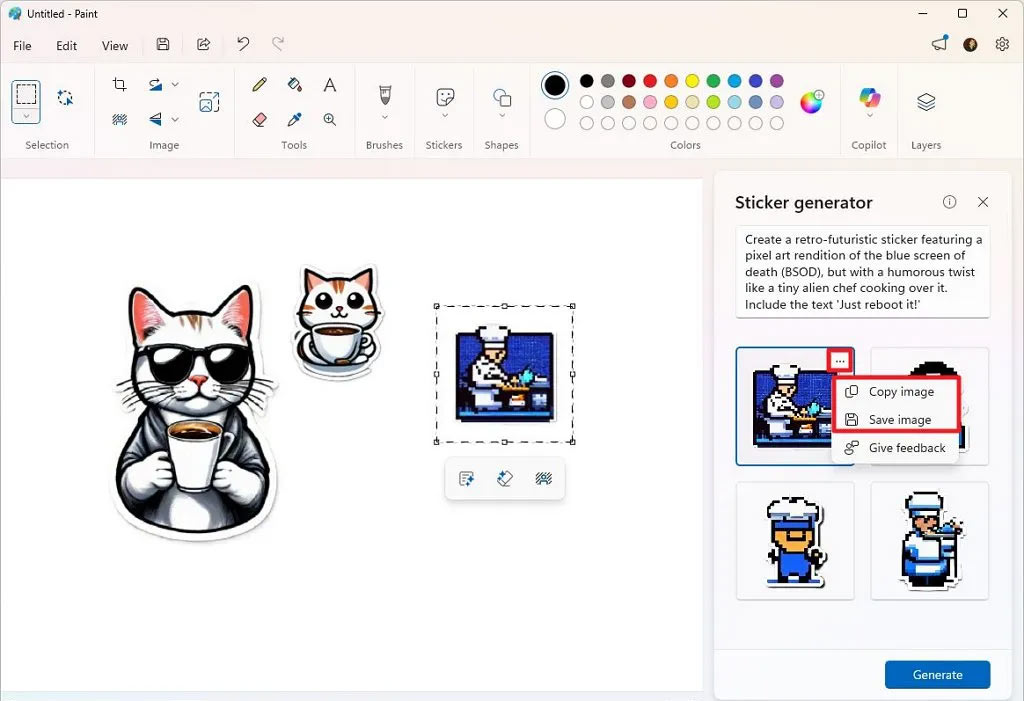Click the sticker prompt text box
Viewport: 1024px width, 701px height.
point(862,272)
